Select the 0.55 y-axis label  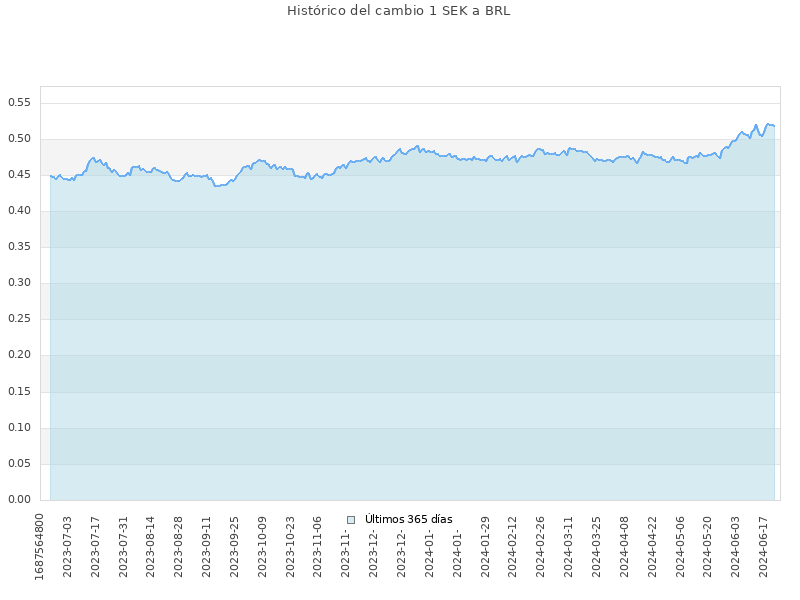coord(20,103)
